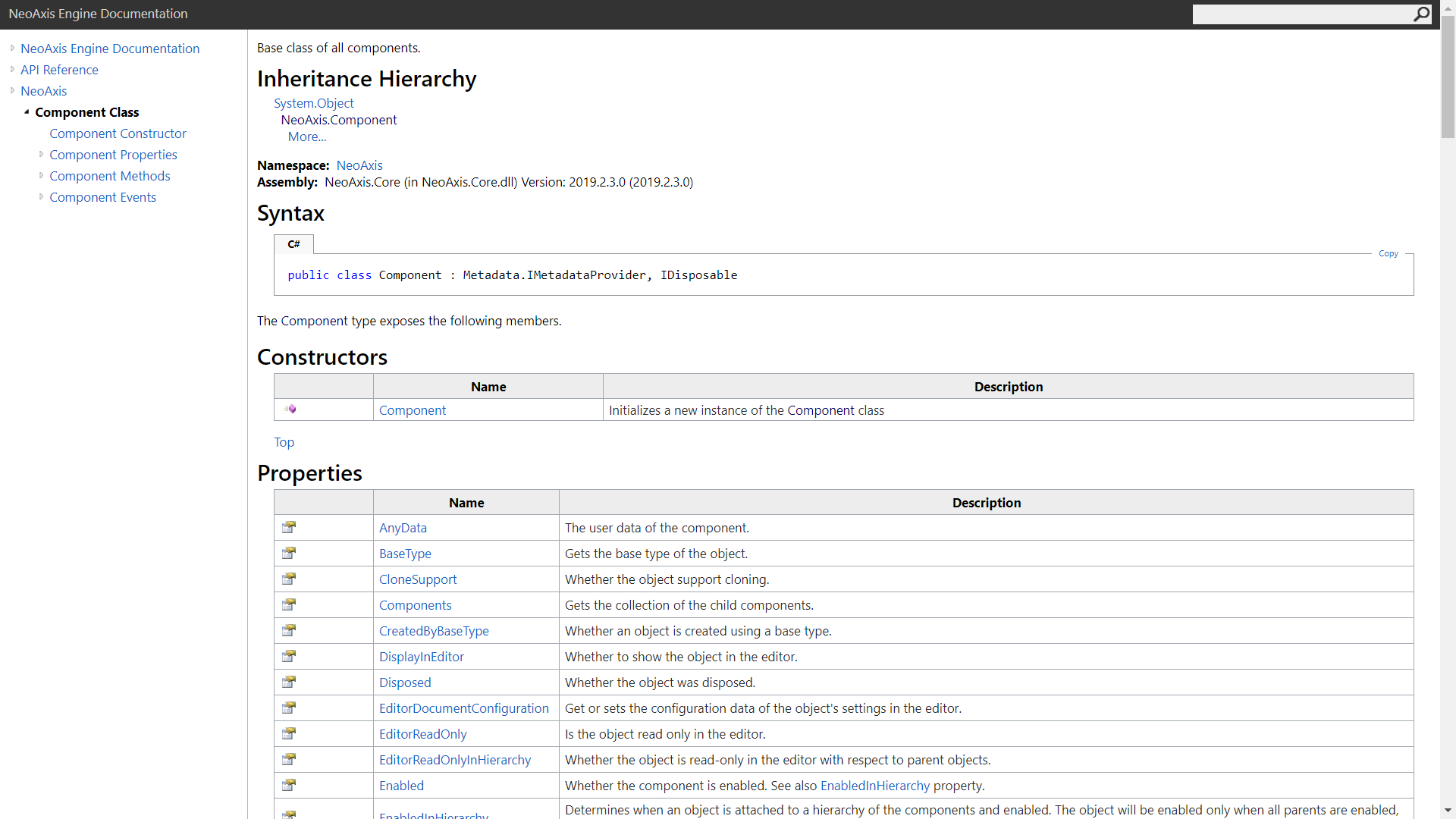
Task: Click the search magnifier icon
Action: [x=1421, y=14]
